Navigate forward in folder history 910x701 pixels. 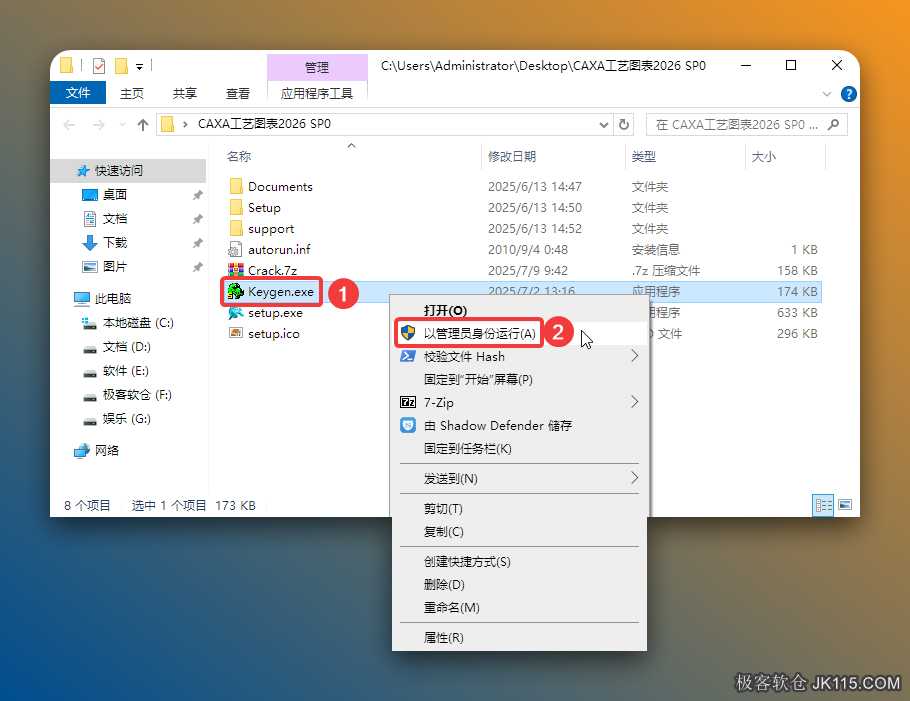pyautogui.click(x=99, y=124)
